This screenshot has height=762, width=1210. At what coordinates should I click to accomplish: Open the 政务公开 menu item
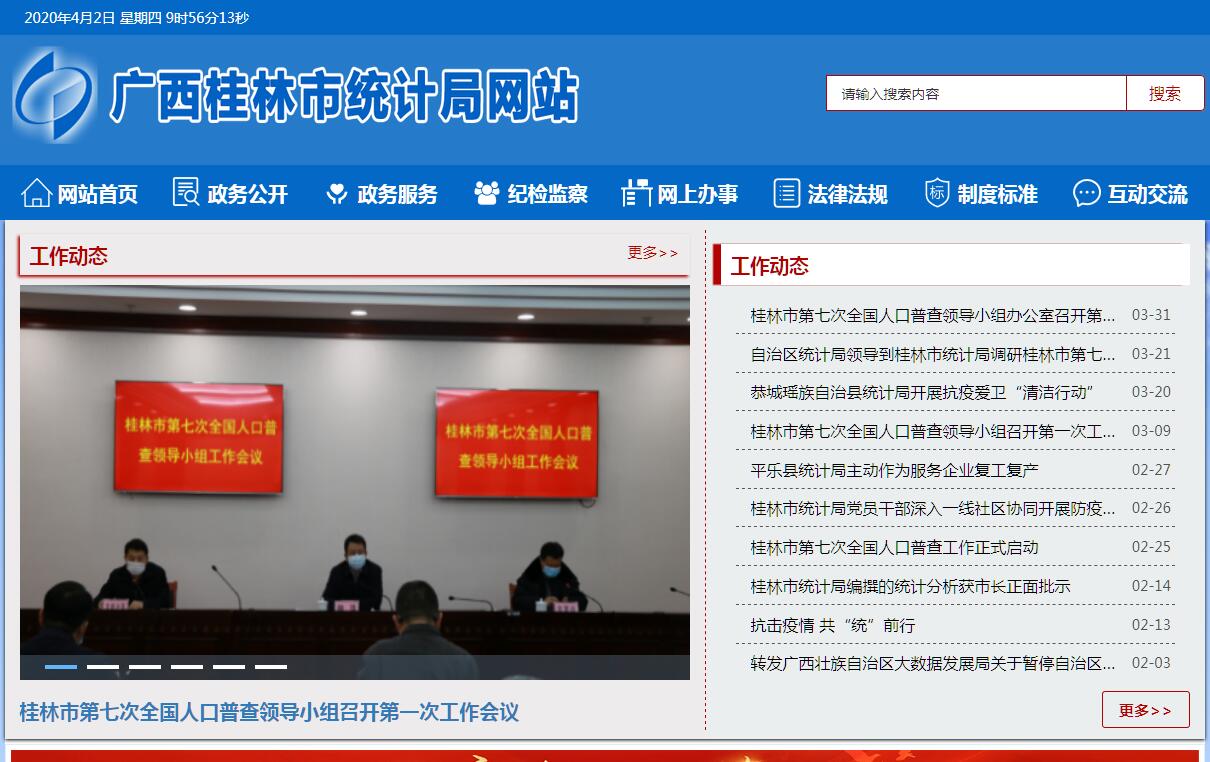point(247,194)
